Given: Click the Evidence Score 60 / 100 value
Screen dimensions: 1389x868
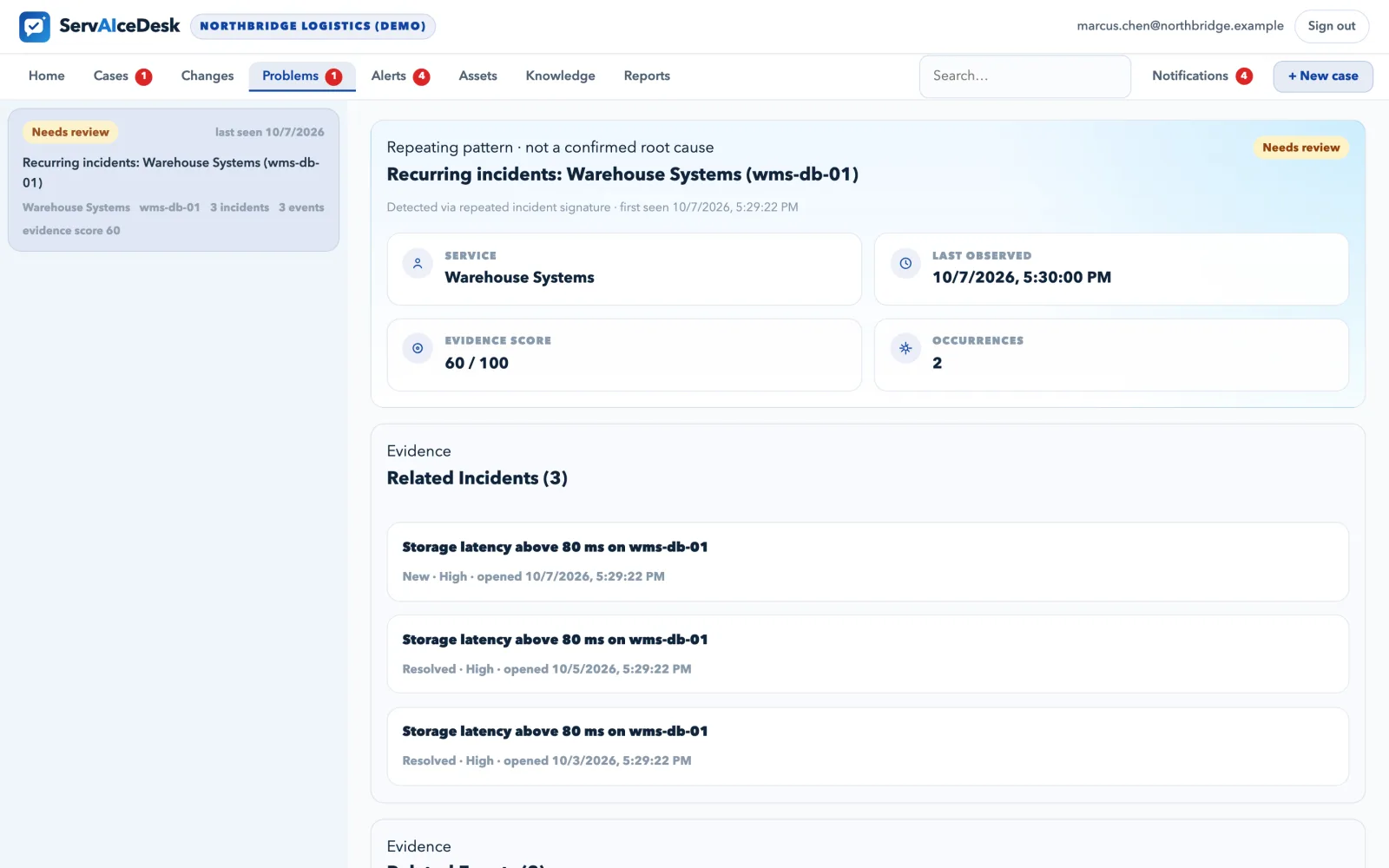Looking at the screenshot, I should pos(477,363).
